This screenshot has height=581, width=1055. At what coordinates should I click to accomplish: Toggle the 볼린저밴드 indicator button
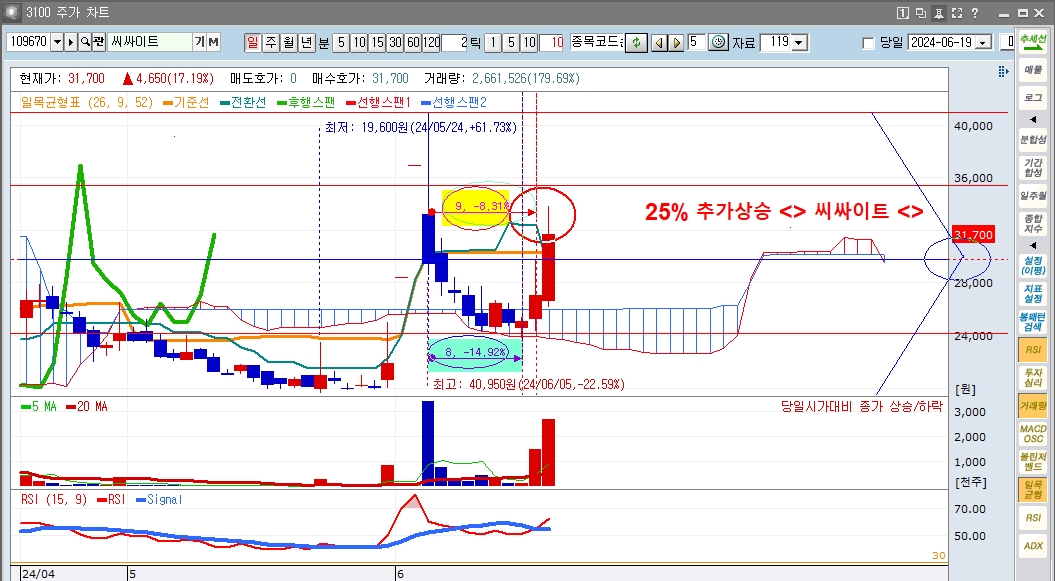pos(1033,461)
